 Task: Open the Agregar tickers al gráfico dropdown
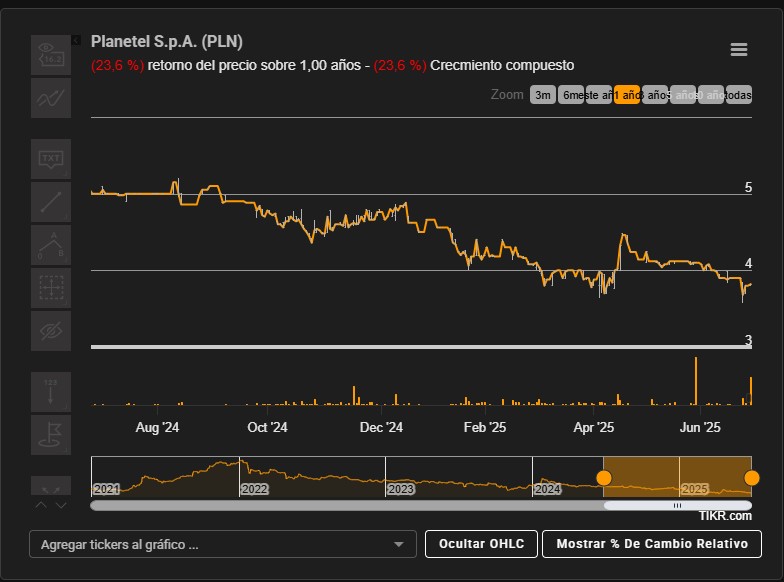[x=223, y=545]
